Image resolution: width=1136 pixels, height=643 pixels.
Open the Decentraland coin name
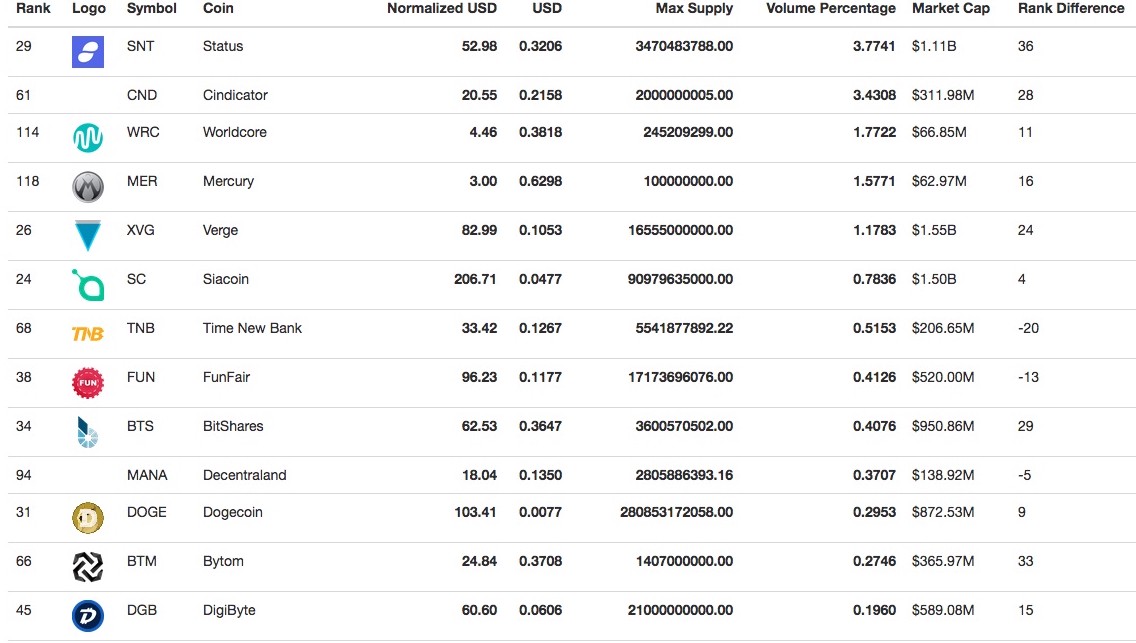tap(244, 475)
